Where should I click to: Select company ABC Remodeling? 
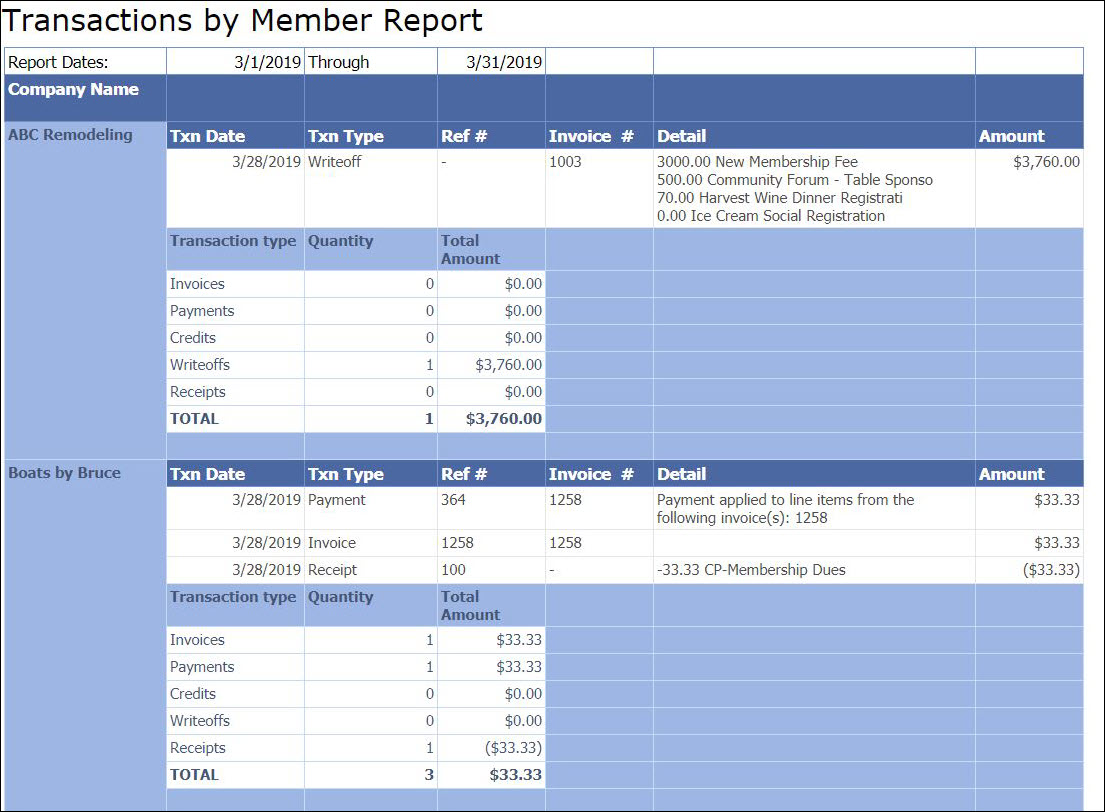[62, 134]
